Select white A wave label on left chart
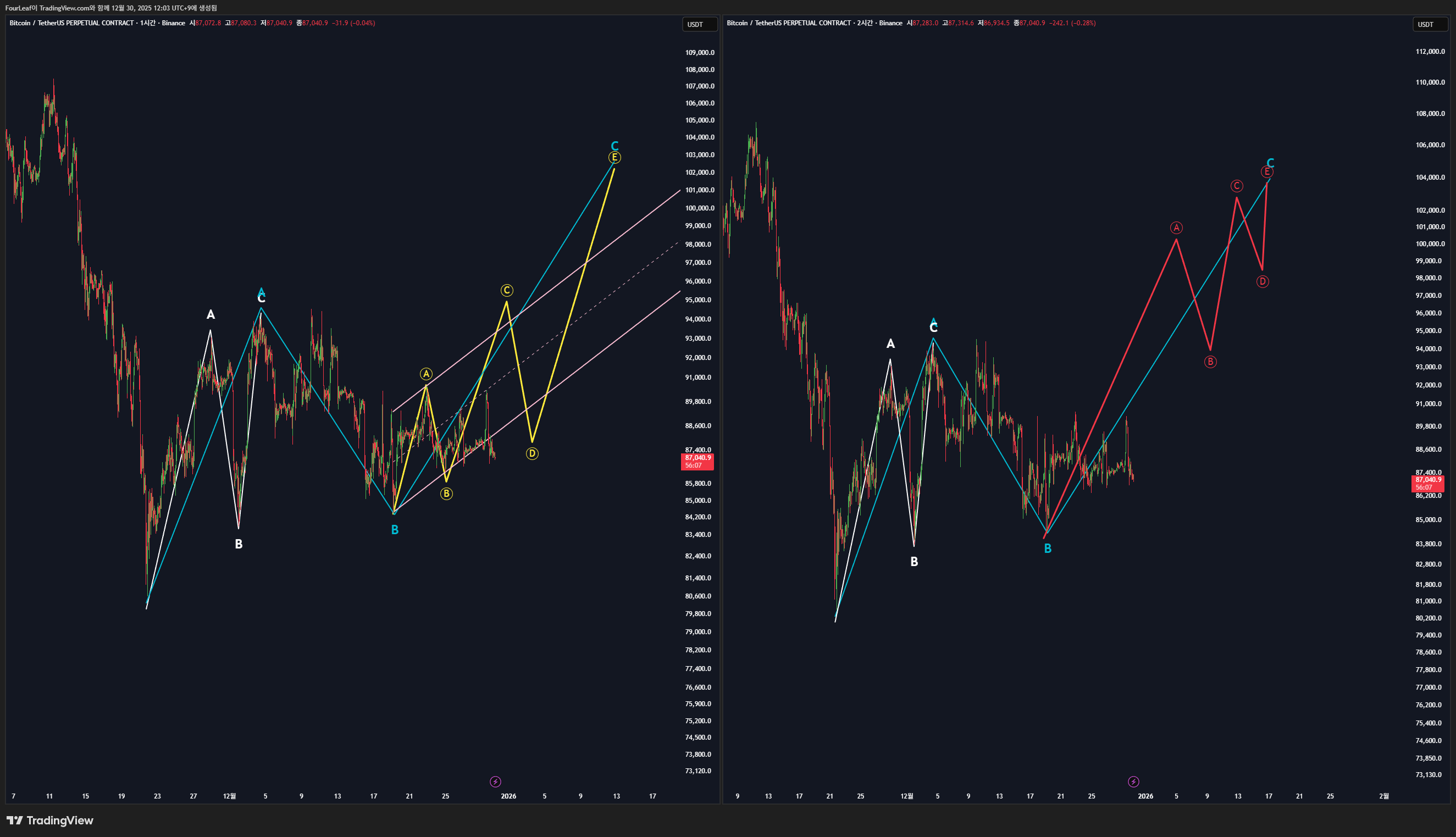Image resolution: width=1456 pixels, height=837 pixels. [x=211, y=314]
